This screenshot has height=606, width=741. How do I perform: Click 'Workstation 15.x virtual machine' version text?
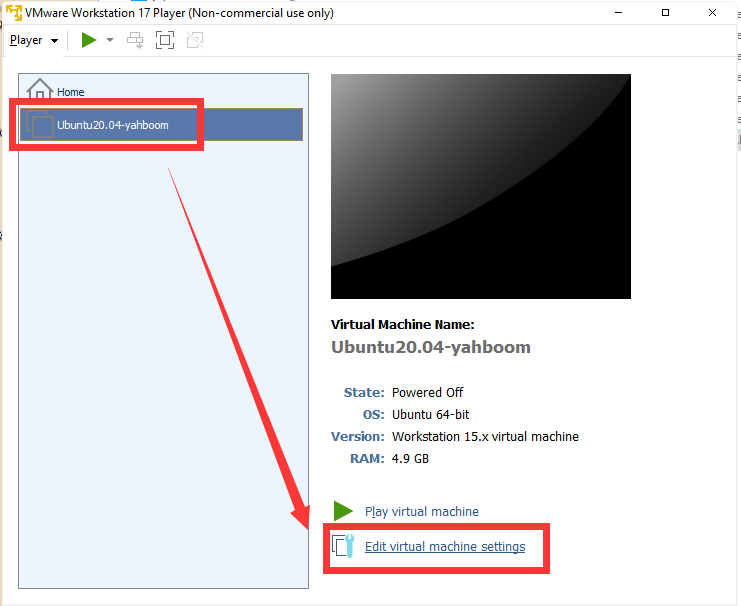tap(485, 436)
